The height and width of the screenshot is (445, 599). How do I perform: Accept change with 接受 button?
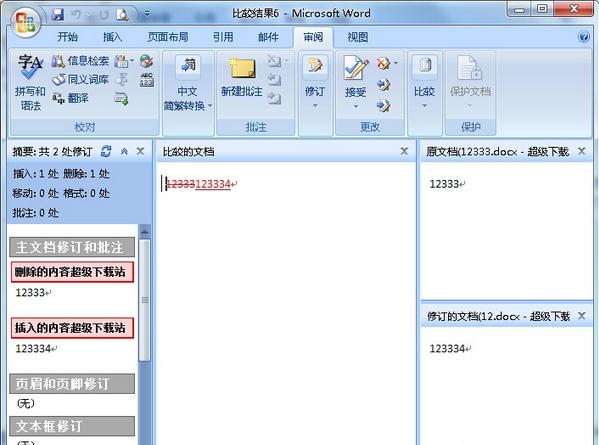(356, 76)
